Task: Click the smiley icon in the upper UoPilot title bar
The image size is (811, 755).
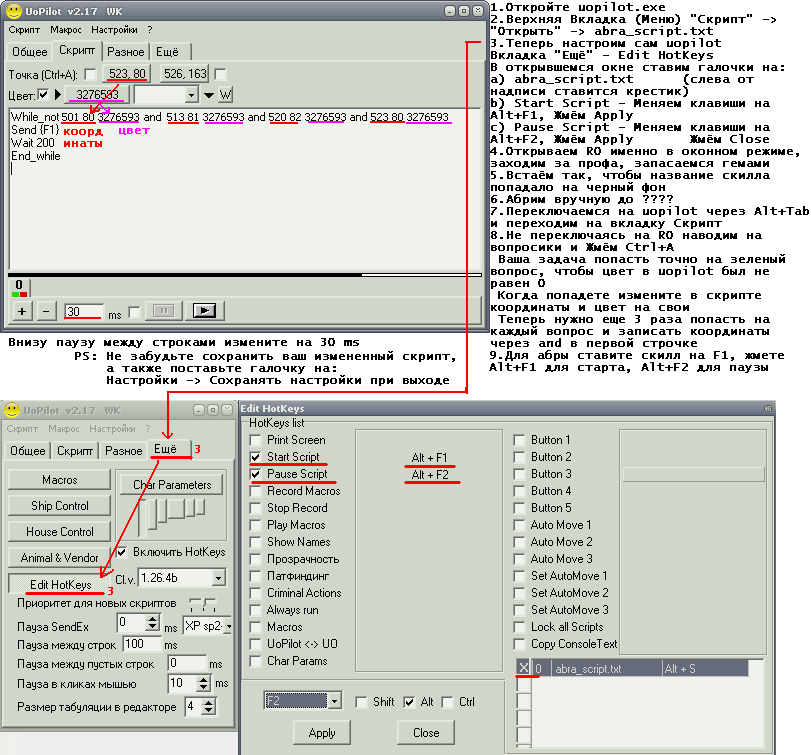Action: click(x=14, y=11)
